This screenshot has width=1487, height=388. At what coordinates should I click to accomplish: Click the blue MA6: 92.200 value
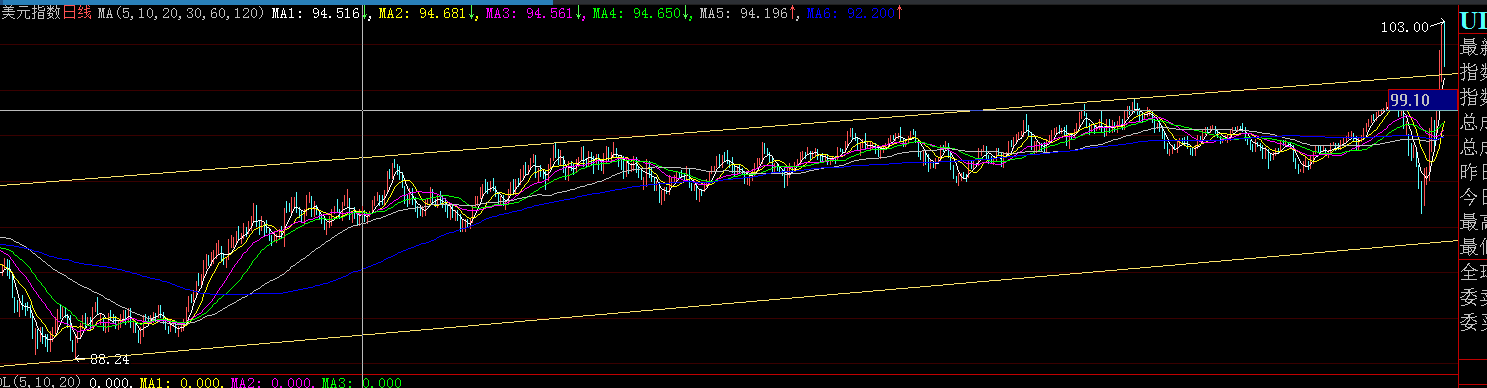click(851, 14)
